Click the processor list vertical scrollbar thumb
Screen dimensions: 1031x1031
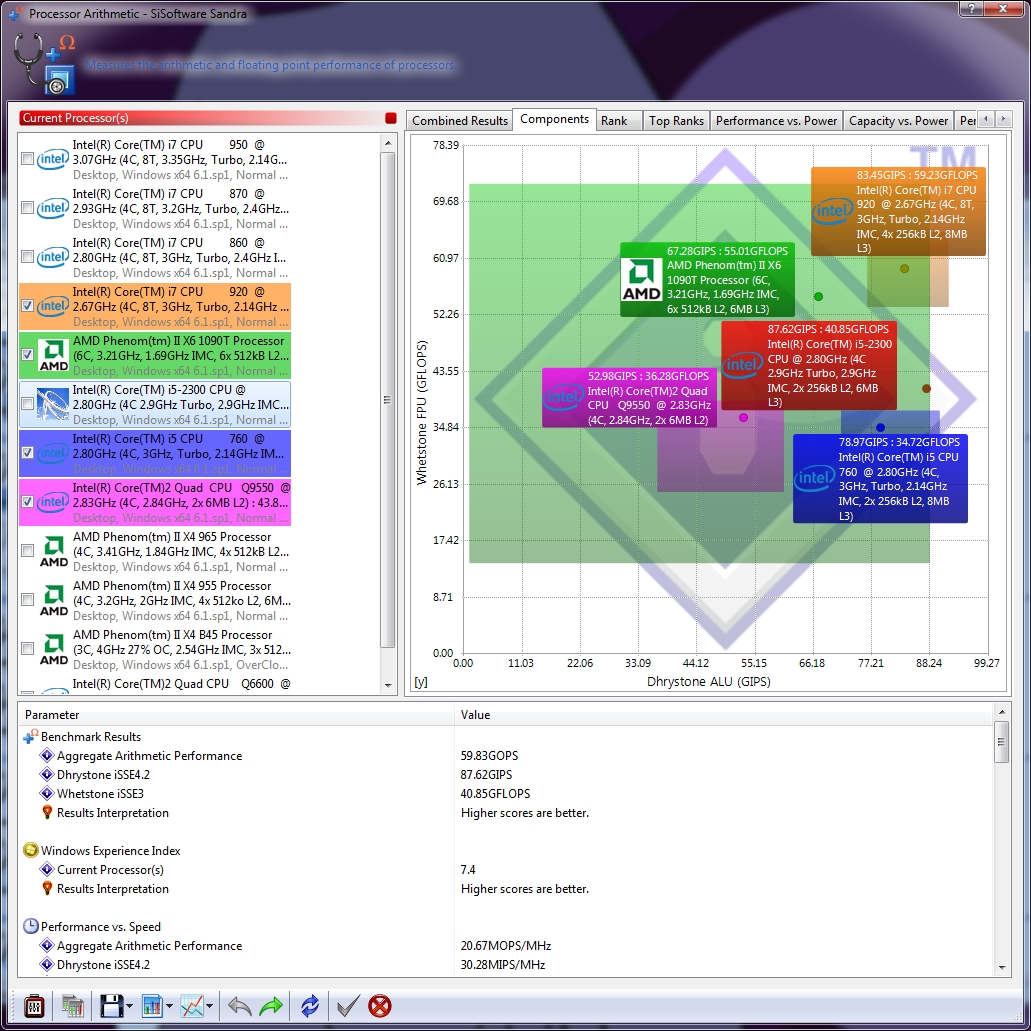[388, 400]
